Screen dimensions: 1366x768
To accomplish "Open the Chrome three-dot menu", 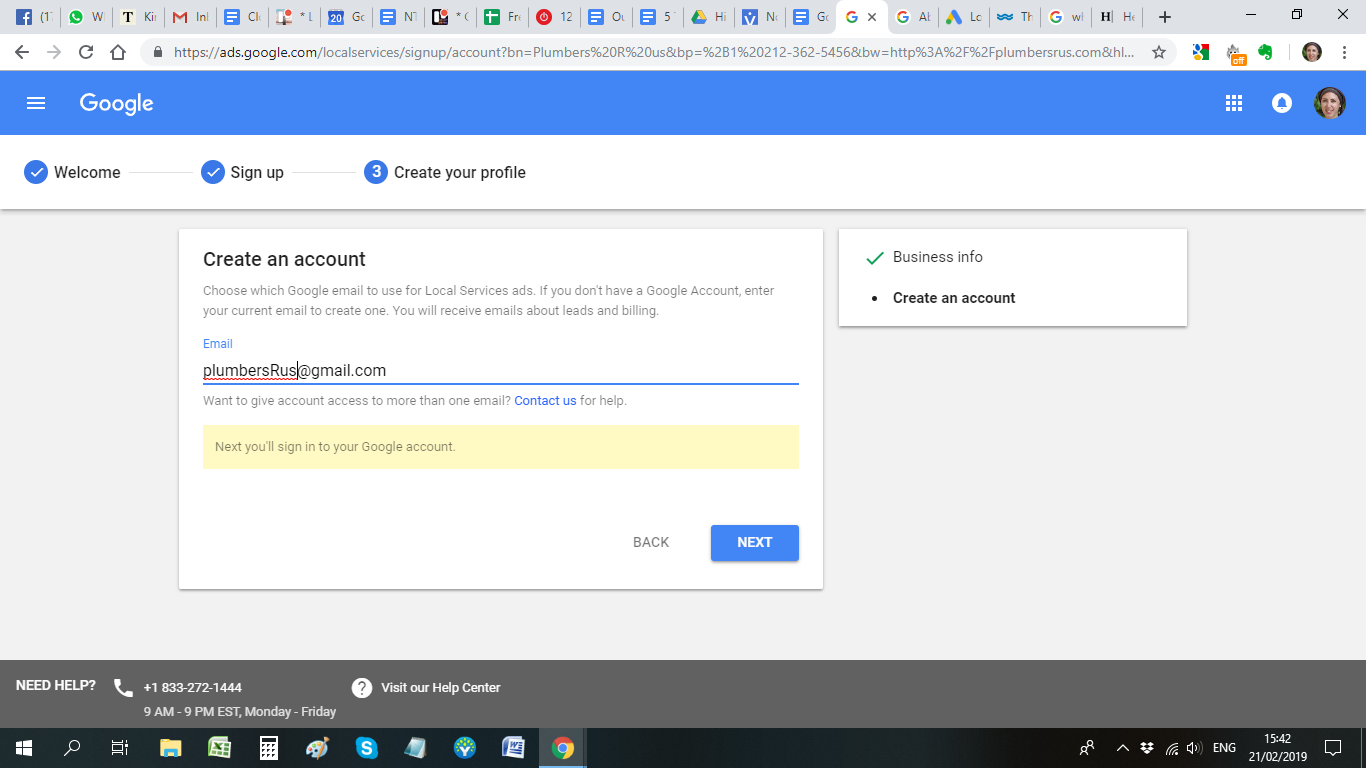I will tap(1344, 52).
